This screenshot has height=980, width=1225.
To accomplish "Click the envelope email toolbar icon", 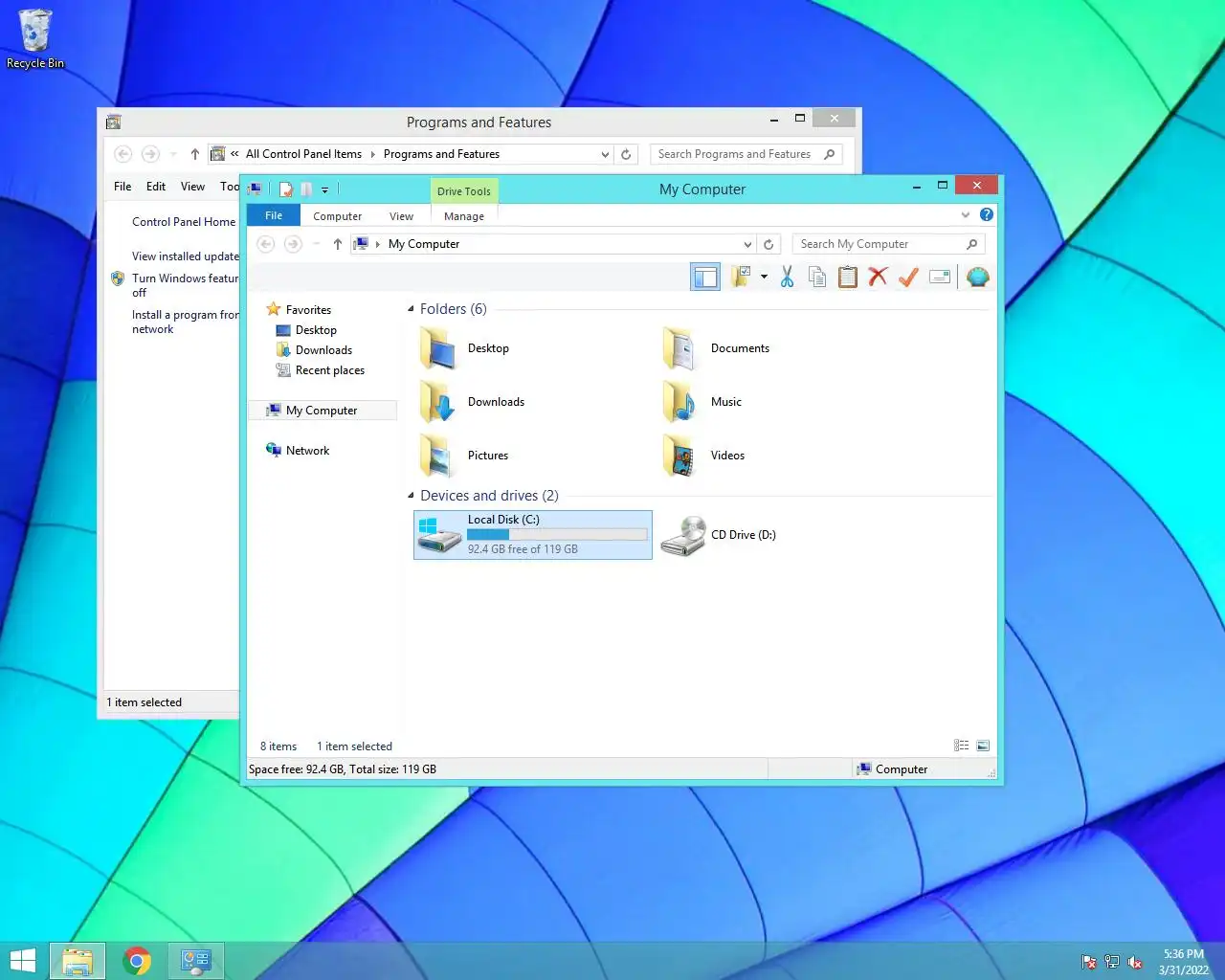I will [x=940, y=278].
